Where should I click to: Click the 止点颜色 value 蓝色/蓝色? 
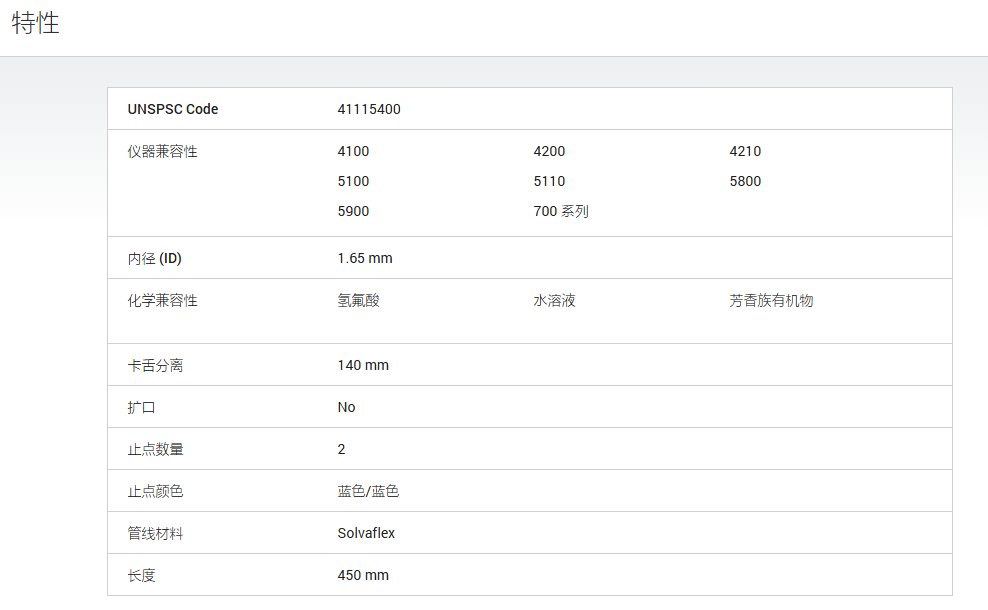tap(368, 491)
